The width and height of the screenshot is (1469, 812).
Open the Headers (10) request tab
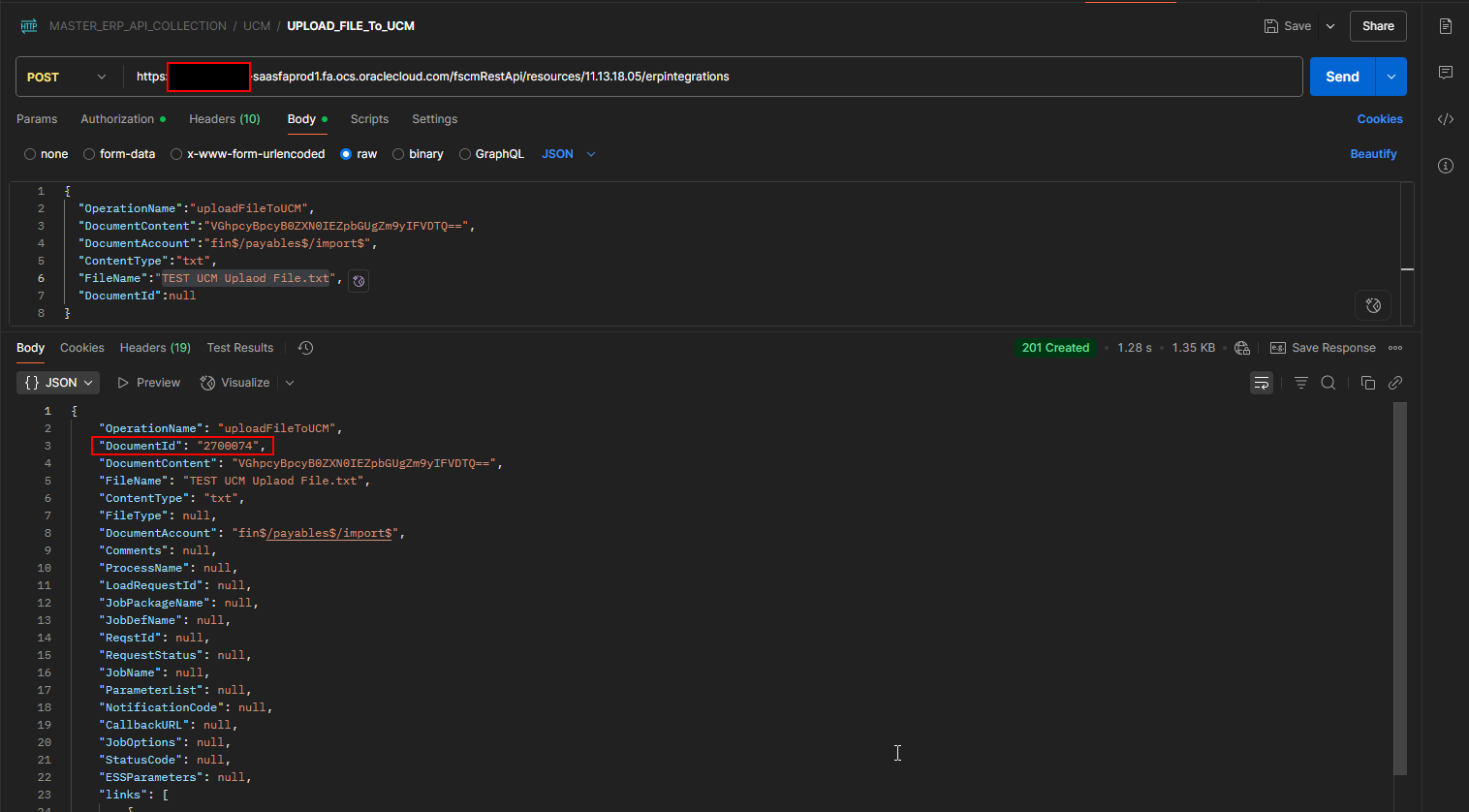225,119
